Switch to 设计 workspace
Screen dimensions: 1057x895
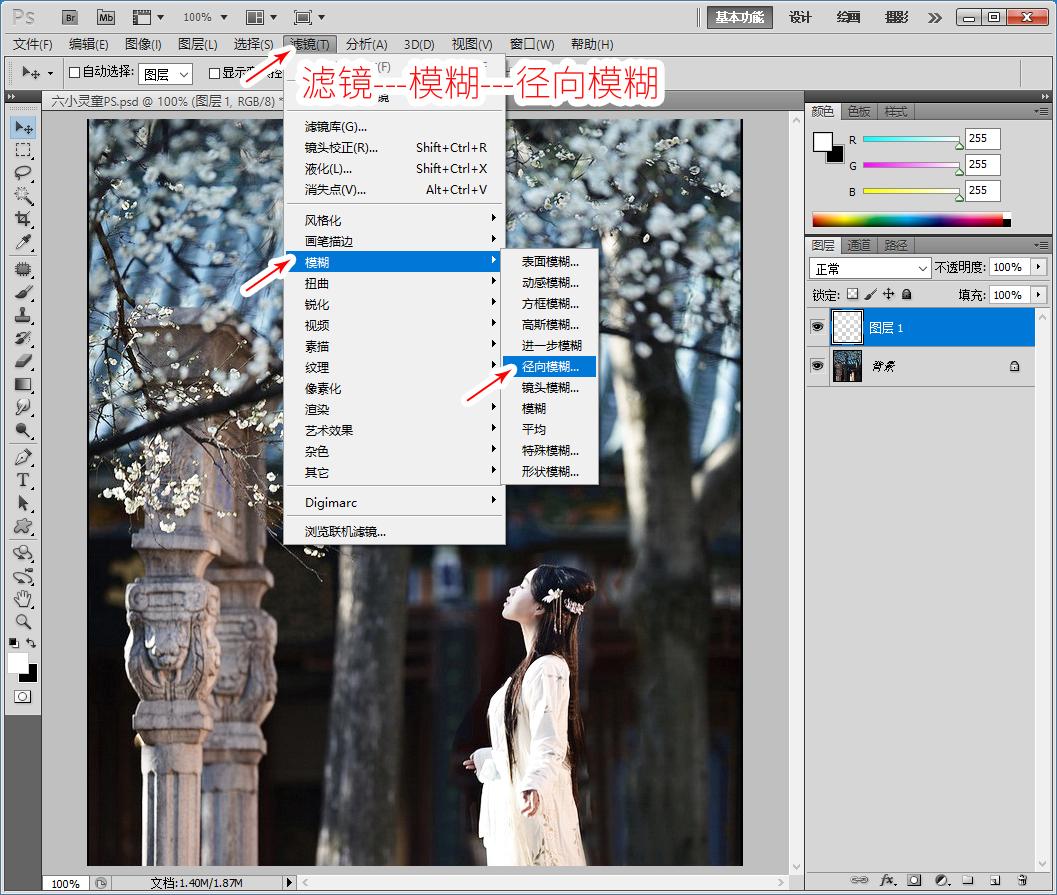coord(800,18)
